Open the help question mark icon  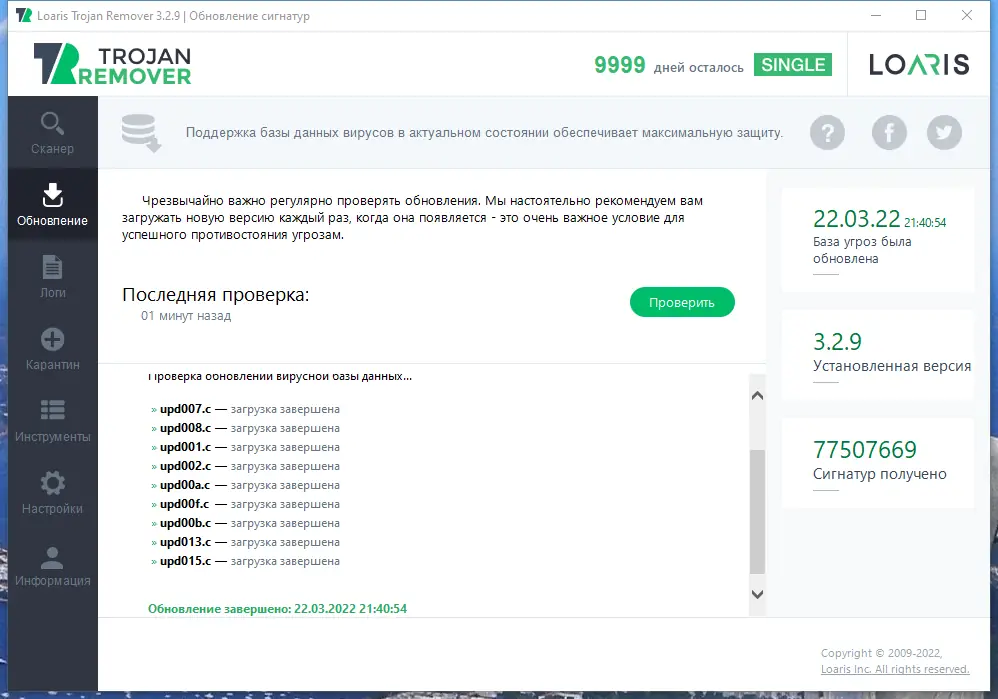(x=827, y=132)
